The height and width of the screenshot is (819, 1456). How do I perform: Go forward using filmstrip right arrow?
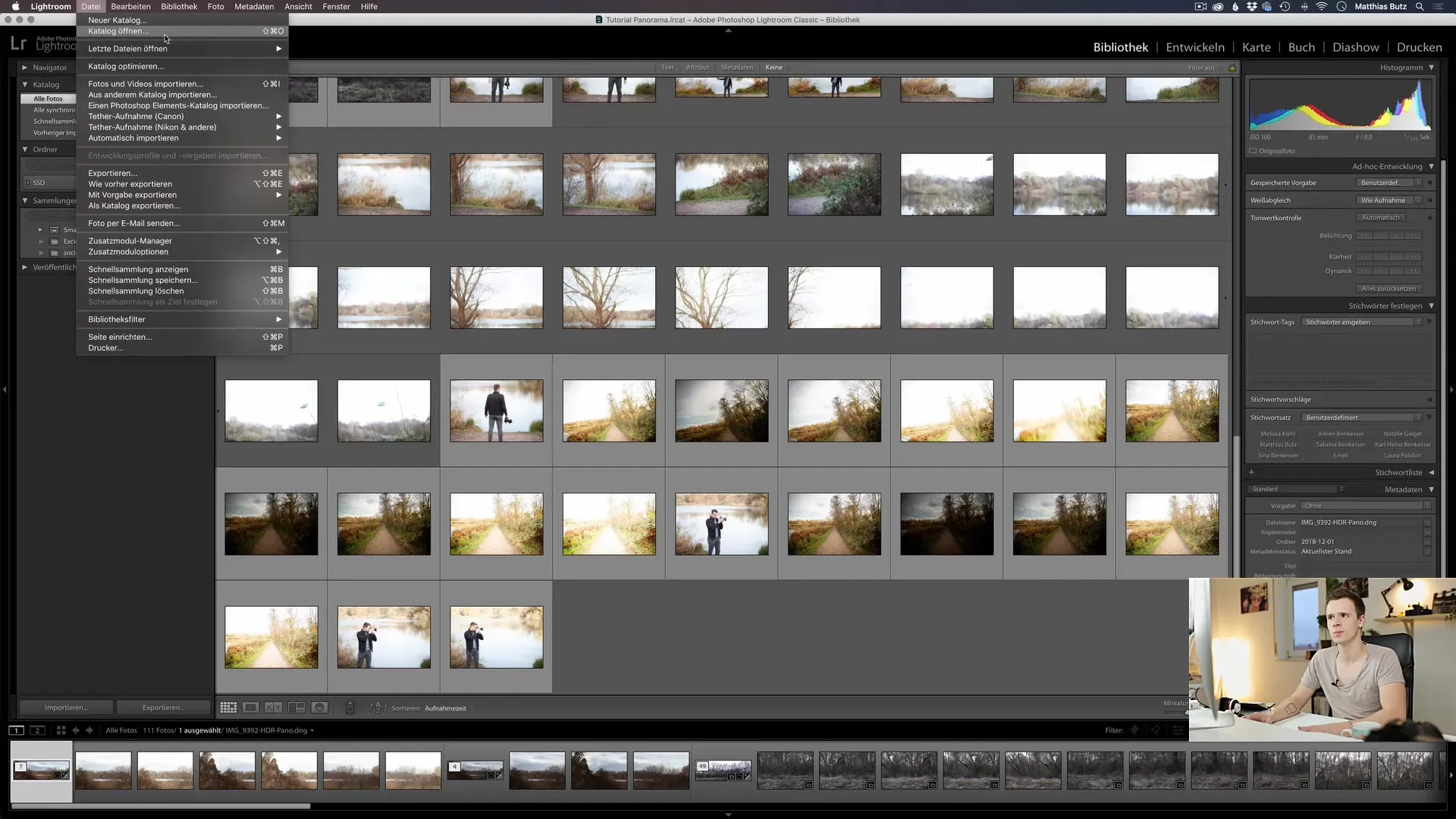[x=89, y=730]
